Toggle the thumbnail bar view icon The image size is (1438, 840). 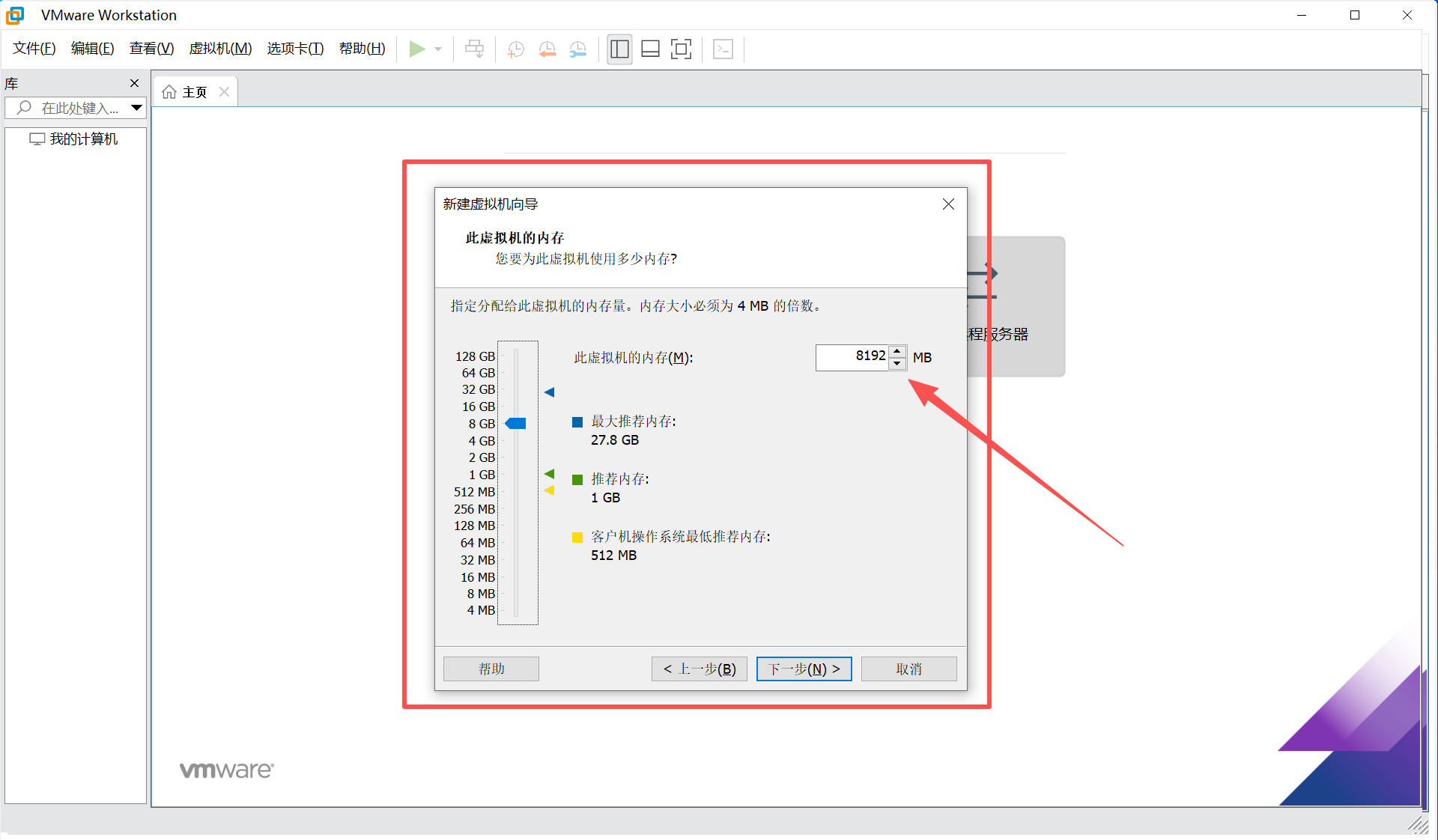tap(650, 49)
